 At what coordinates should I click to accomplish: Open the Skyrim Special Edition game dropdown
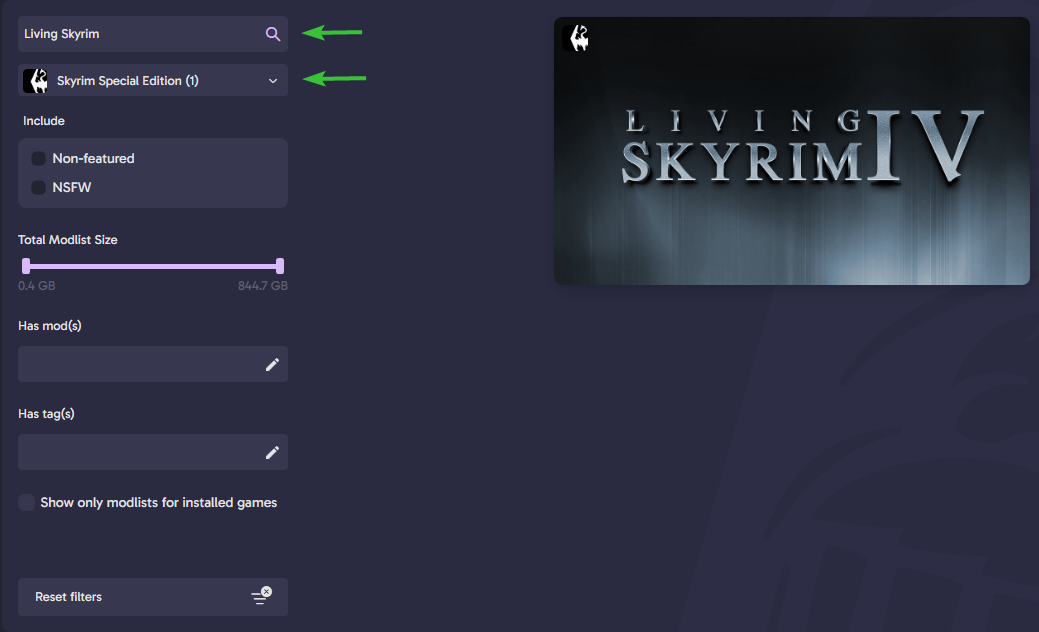point(152,80)
